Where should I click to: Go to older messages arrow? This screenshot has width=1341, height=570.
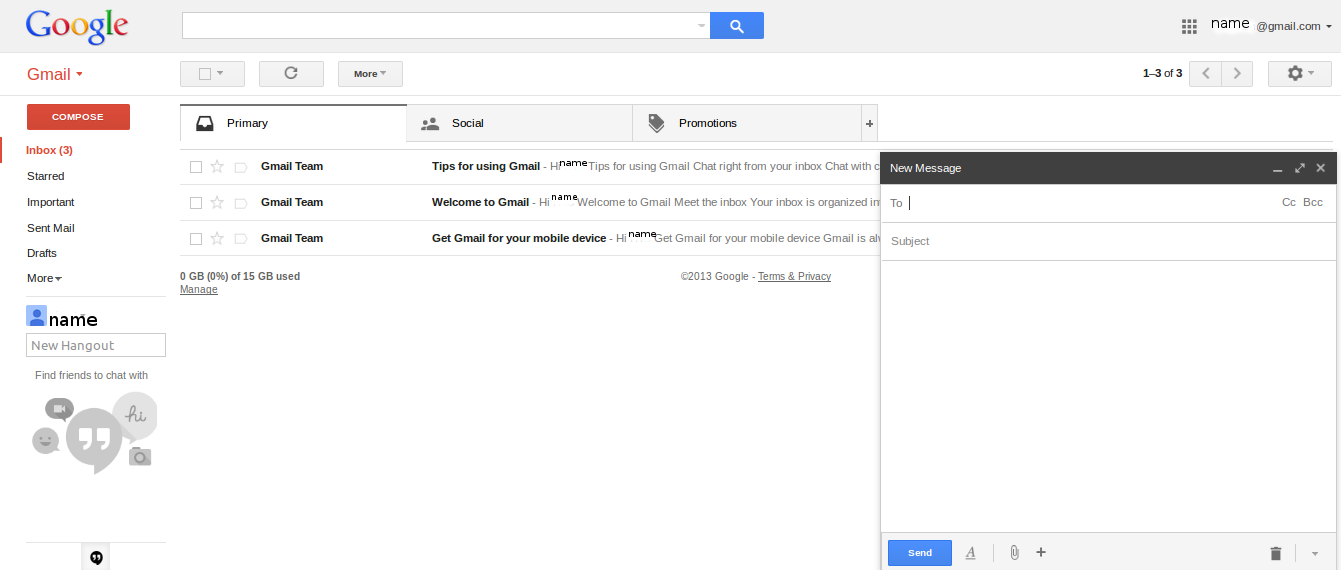coord(1237,73)
